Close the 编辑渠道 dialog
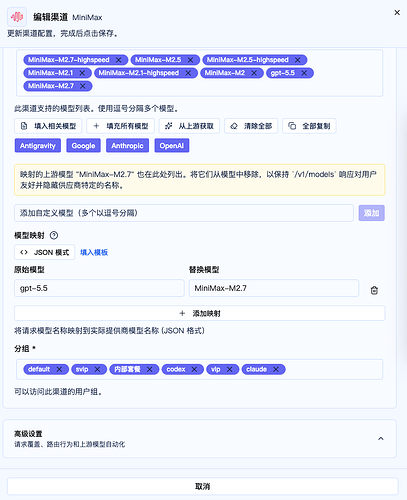This screenshot has height=500, width=407. [x=397, y=13]
